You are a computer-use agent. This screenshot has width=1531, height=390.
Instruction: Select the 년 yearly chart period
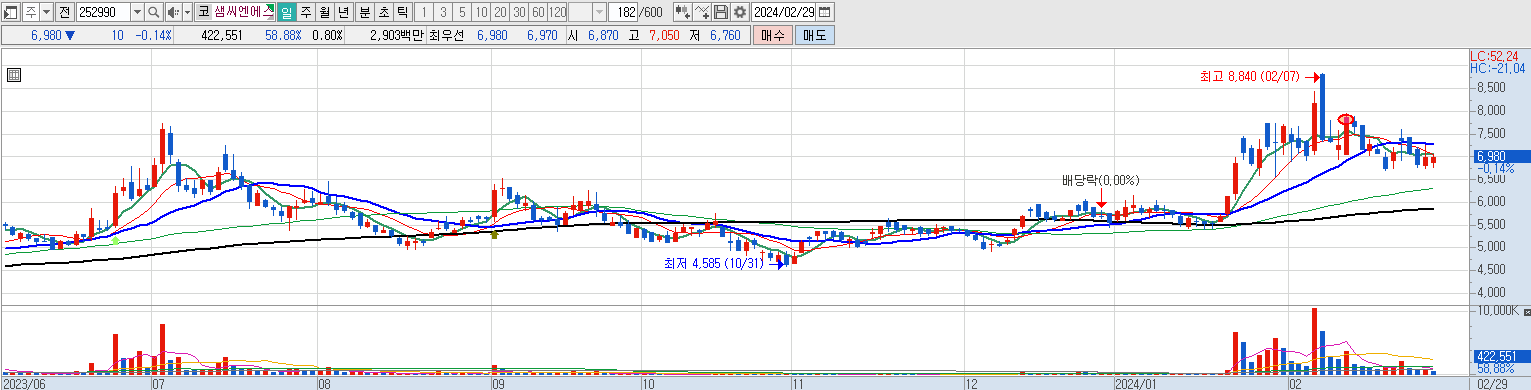[x=344, y=12]
